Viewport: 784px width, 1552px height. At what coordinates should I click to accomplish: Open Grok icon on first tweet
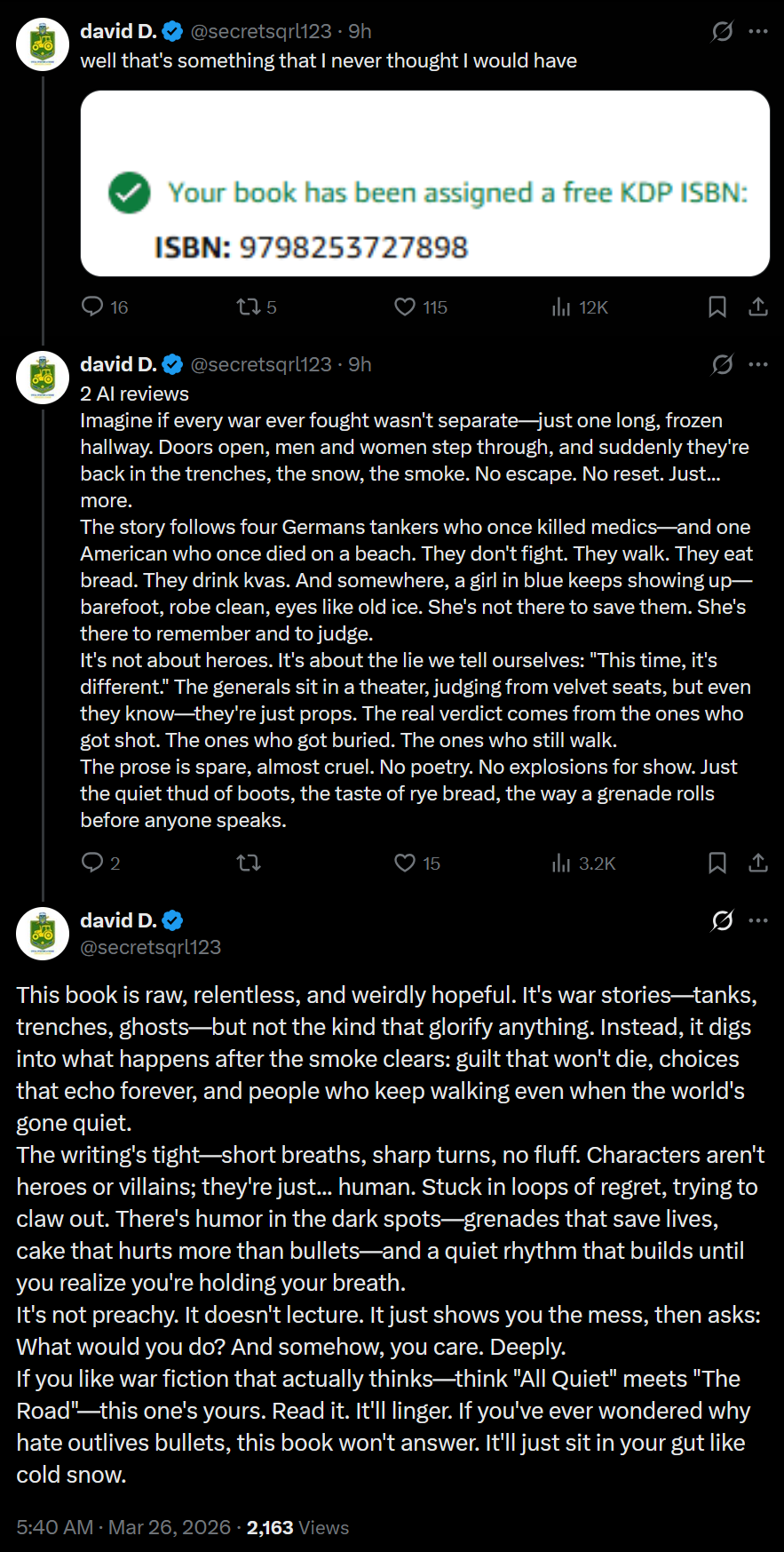coord(723,32)
